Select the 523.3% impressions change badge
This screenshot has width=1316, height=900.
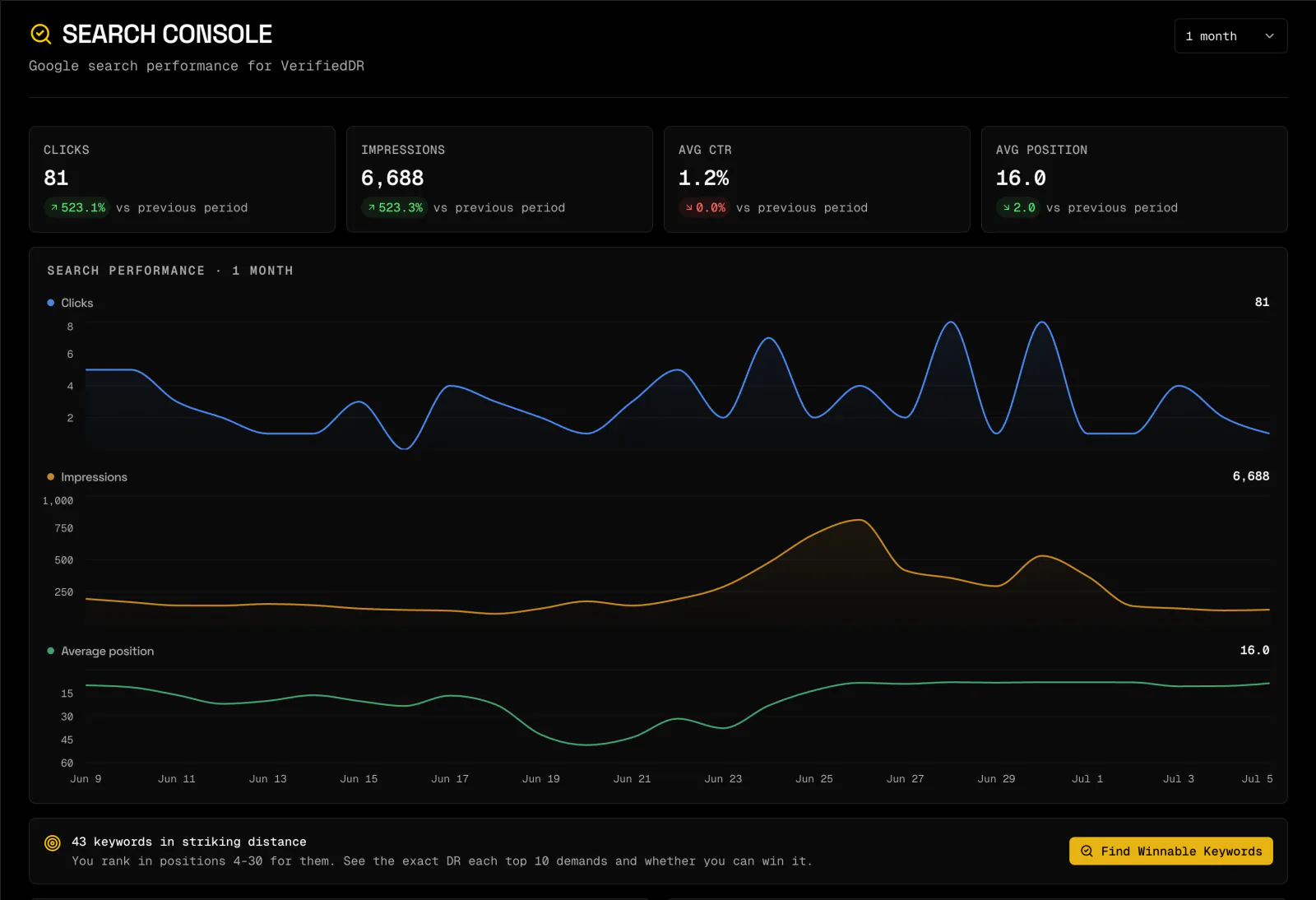tap(395, 208)
